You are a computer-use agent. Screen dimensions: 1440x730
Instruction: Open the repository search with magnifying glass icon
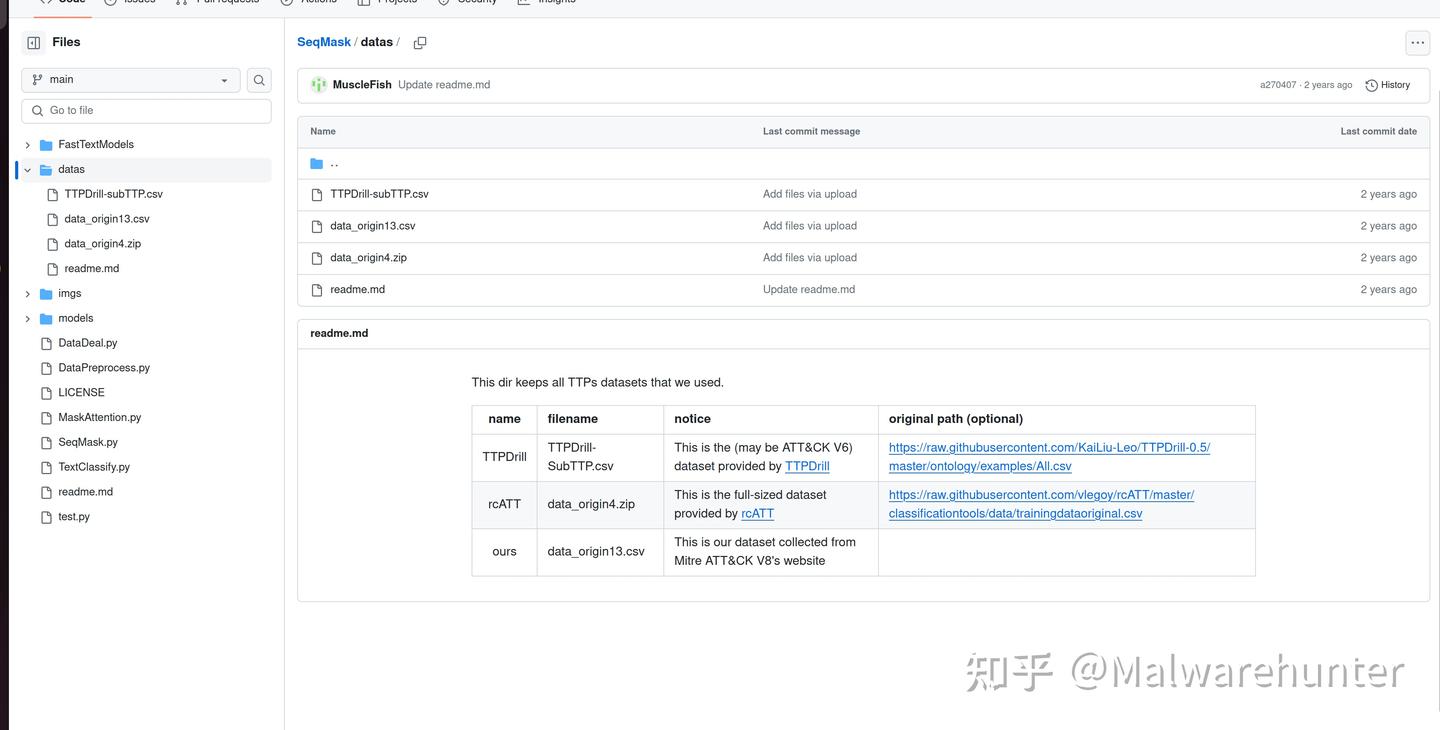click(x=259, y=79)
